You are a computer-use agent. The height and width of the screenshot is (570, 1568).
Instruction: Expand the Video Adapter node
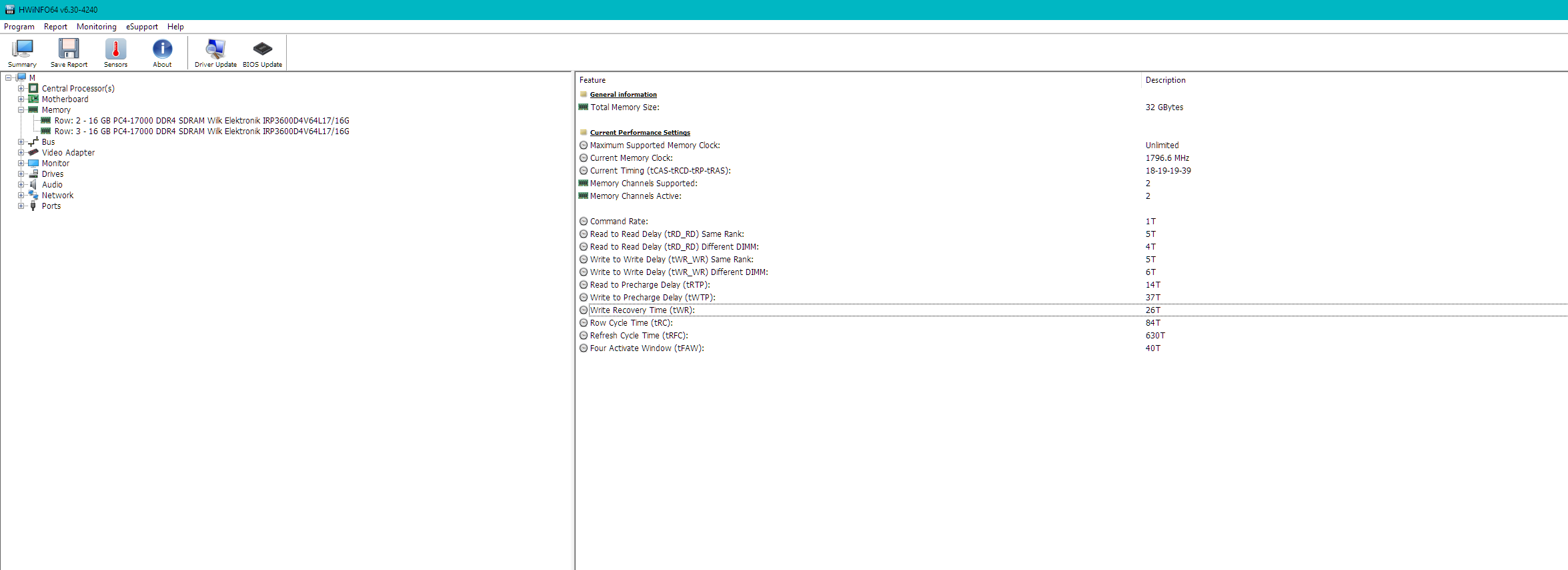[x=21, y=152]
